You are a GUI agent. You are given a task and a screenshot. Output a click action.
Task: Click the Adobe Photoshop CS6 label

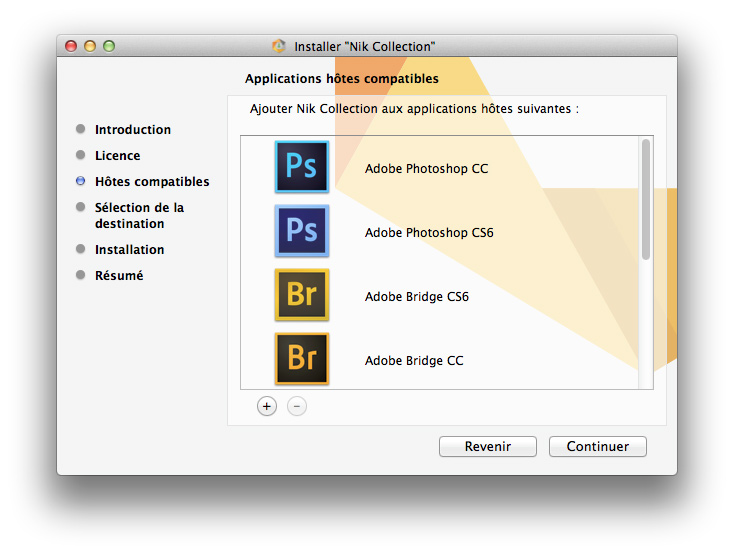(x=429, y=233)
